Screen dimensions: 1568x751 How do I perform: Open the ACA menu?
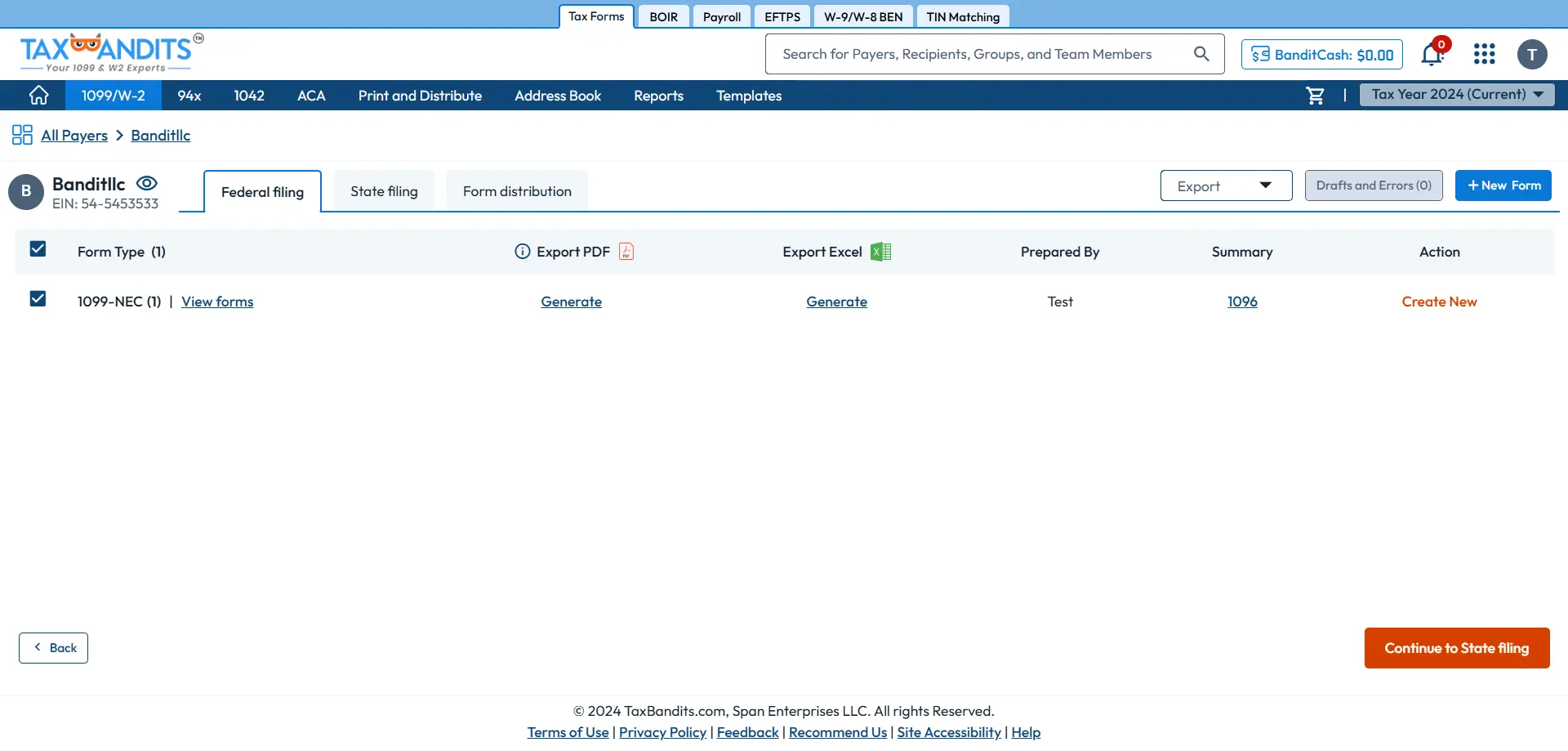tap(311, 96)
